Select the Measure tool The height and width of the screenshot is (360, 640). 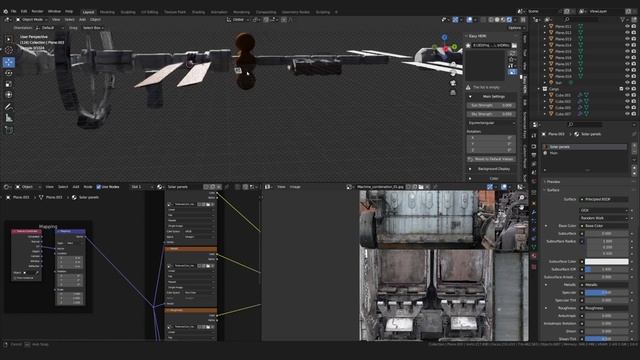[x=9, y=118]
